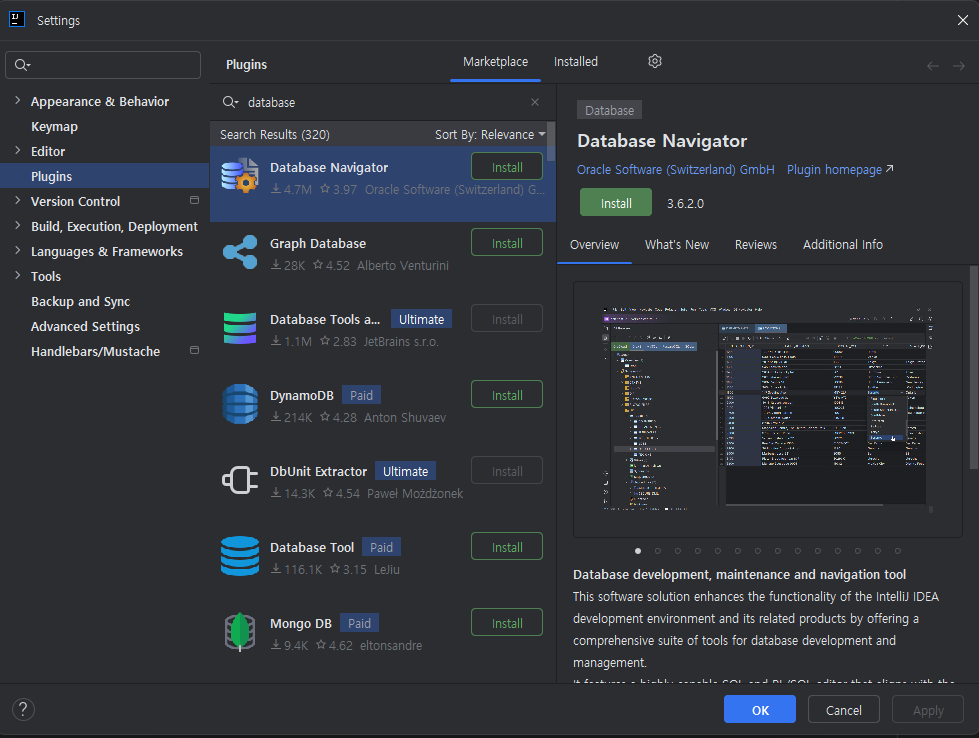This screenshot has height=738, width=979.
Task: Install the DynamoDB plugin
Action: point(507,395)
